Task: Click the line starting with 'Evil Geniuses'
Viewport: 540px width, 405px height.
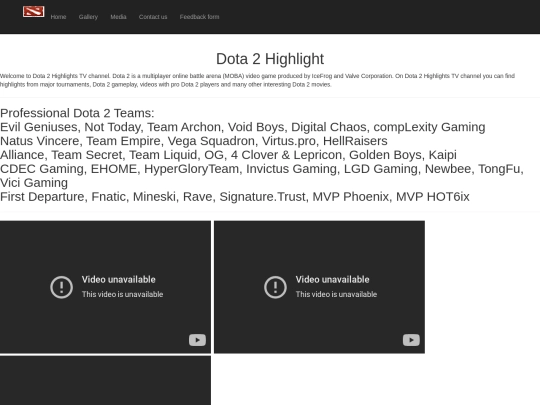Action: (242, 127)
